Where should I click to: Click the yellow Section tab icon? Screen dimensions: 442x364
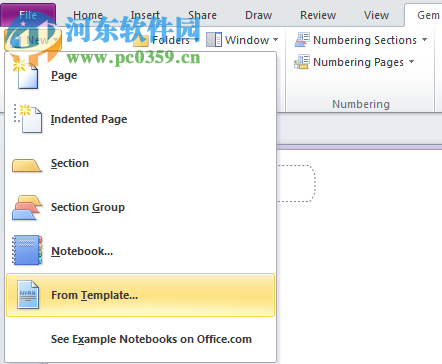[x=27, y=165]
